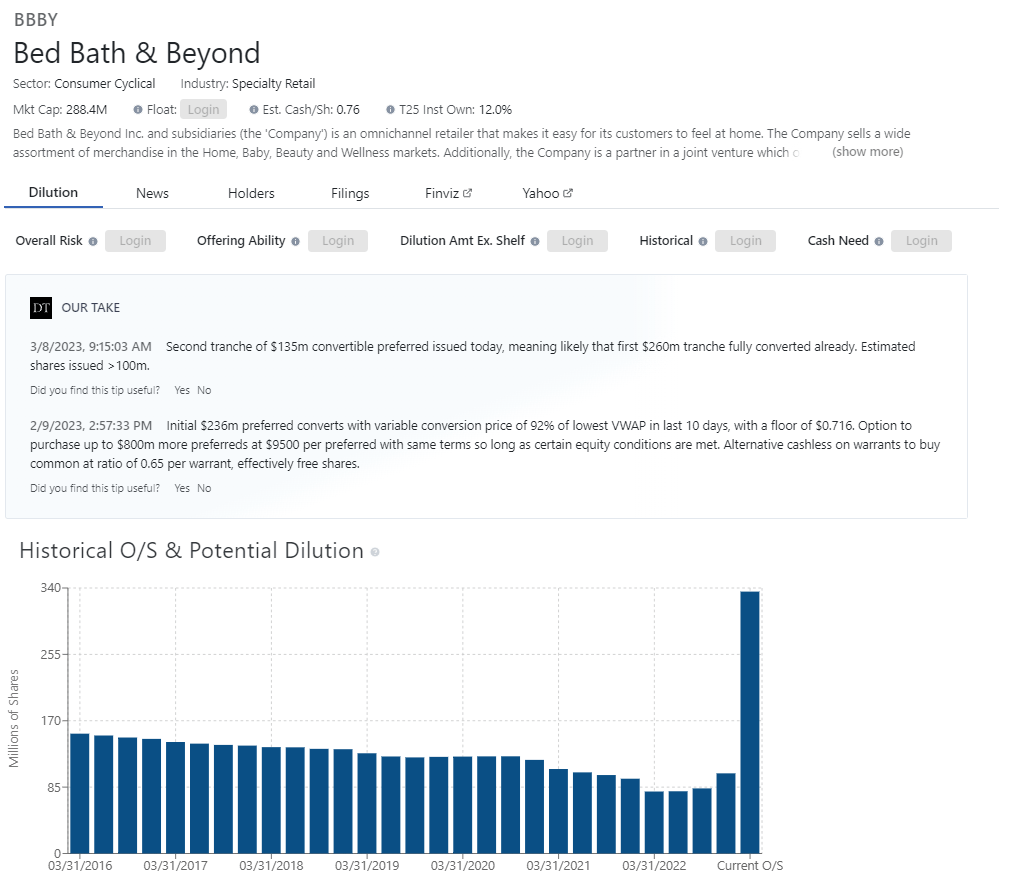The width and height of the screenshot is (1011, 871).
Task: Open the Filings tab
Action: pos(350,193)
